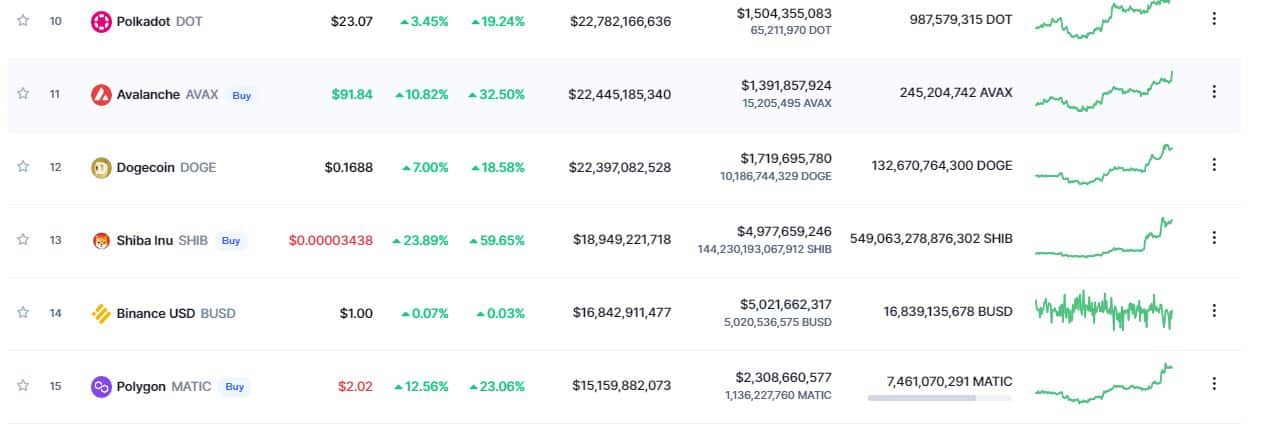This screenshot has width=1263, height=429.
Task: Favorite Shiba Inu with the star icon
Action: (x=23, y=240)
